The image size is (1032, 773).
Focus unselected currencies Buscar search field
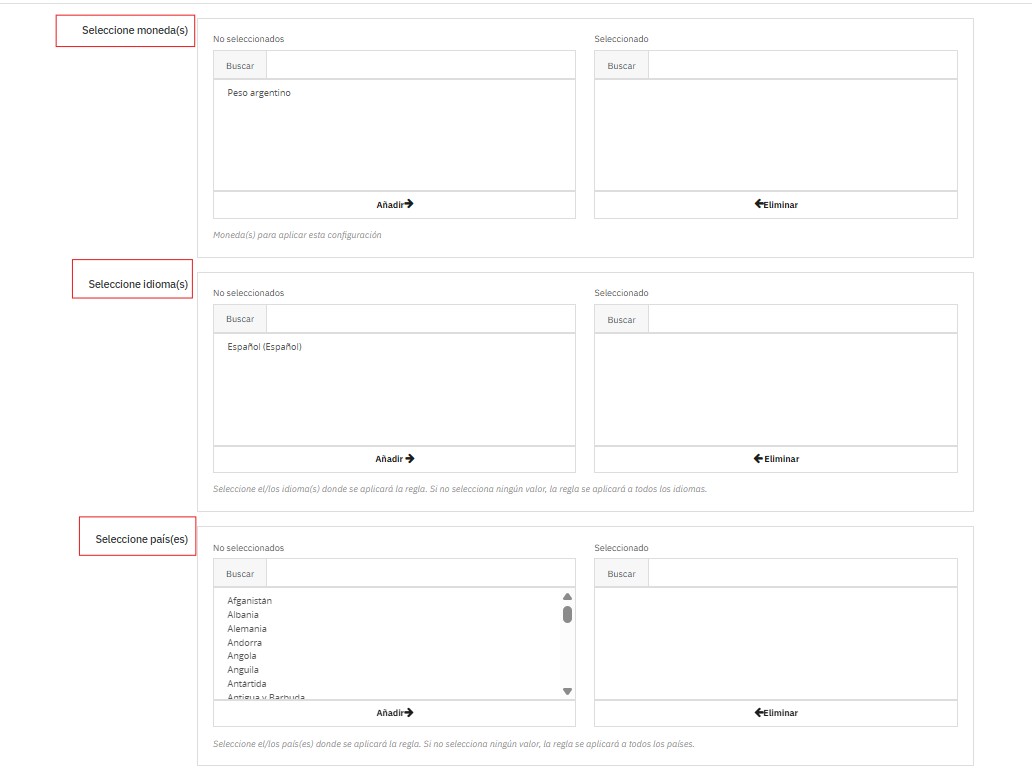pyautogui.click(x=420, y=66)
